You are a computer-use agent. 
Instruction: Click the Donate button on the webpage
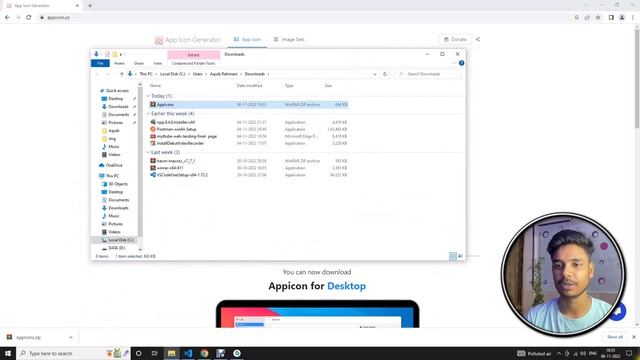click(455, 40)
